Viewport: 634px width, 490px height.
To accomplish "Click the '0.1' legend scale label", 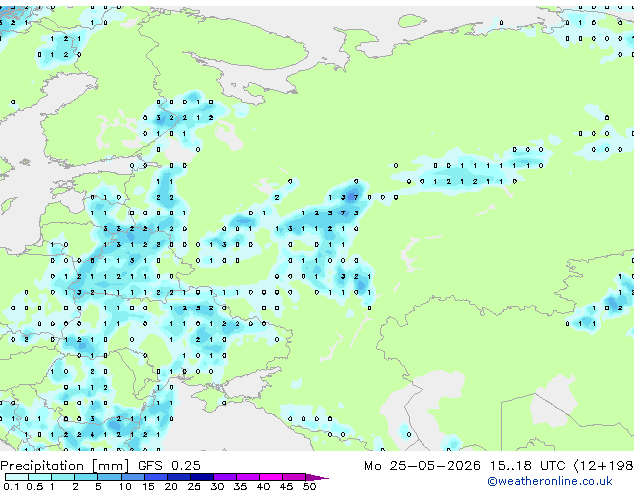I will click(x=11, y=486).
